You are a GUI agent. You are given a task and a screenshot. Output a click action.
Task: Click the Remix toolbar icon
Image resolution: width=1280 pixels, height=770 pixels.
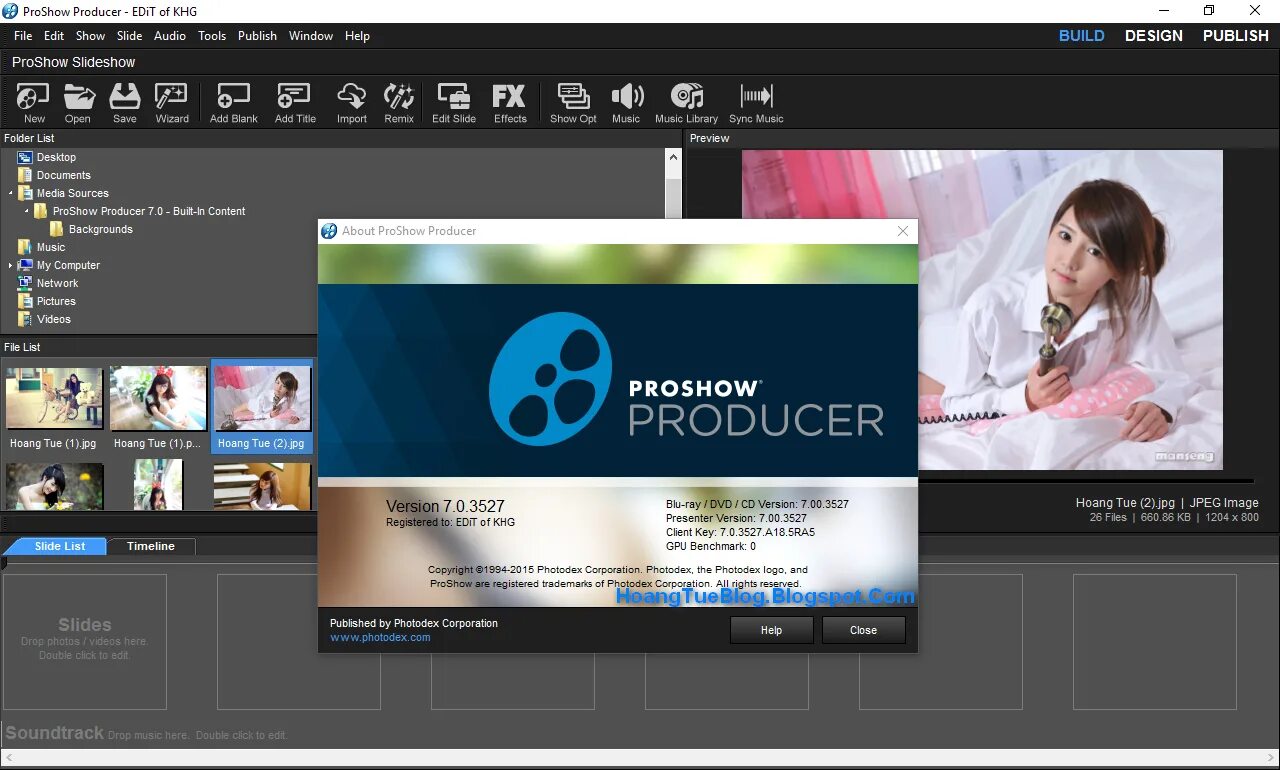point(399,103)
